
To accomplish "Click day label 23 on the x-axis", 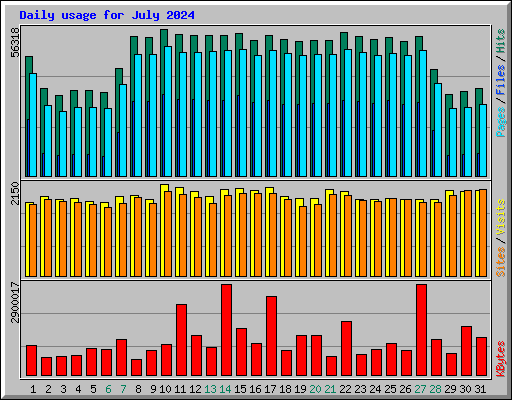I will click(x=360, y=389).
